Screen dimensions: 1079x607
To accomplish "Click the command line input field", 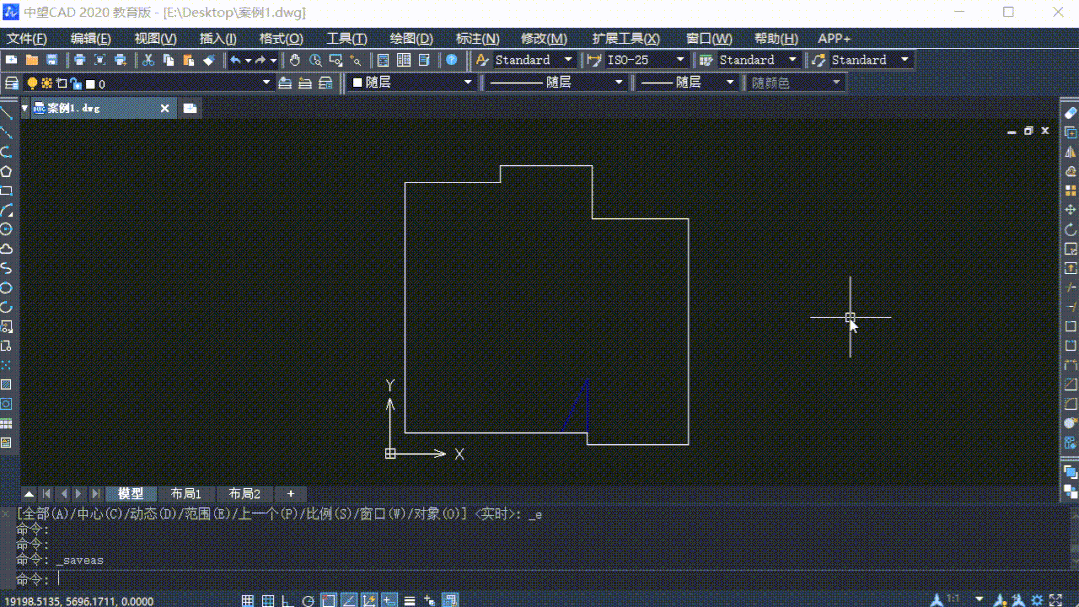I will [x=544, y=579].
